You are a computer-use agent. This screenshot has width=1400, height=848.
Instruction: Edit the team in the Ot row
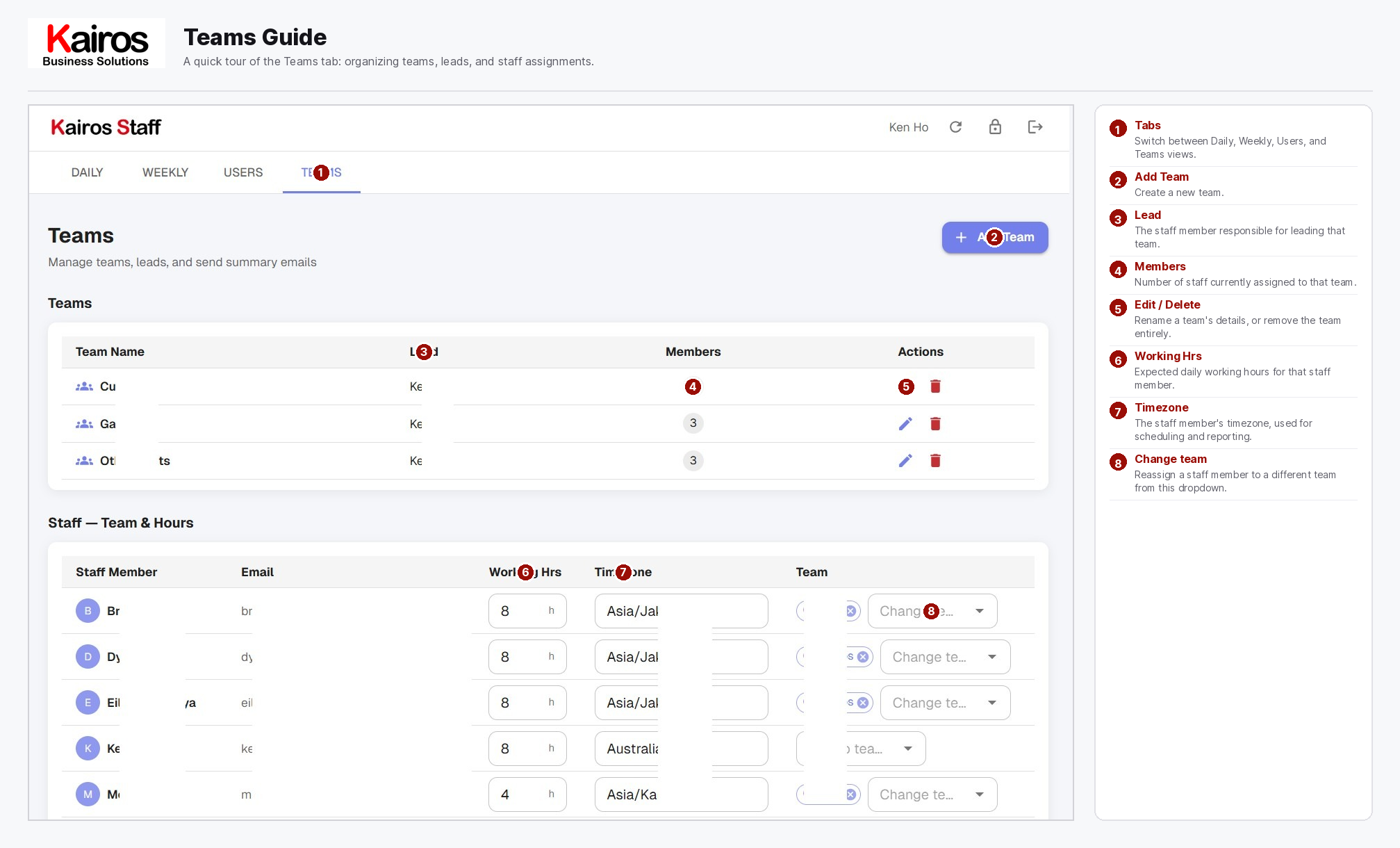905,461
